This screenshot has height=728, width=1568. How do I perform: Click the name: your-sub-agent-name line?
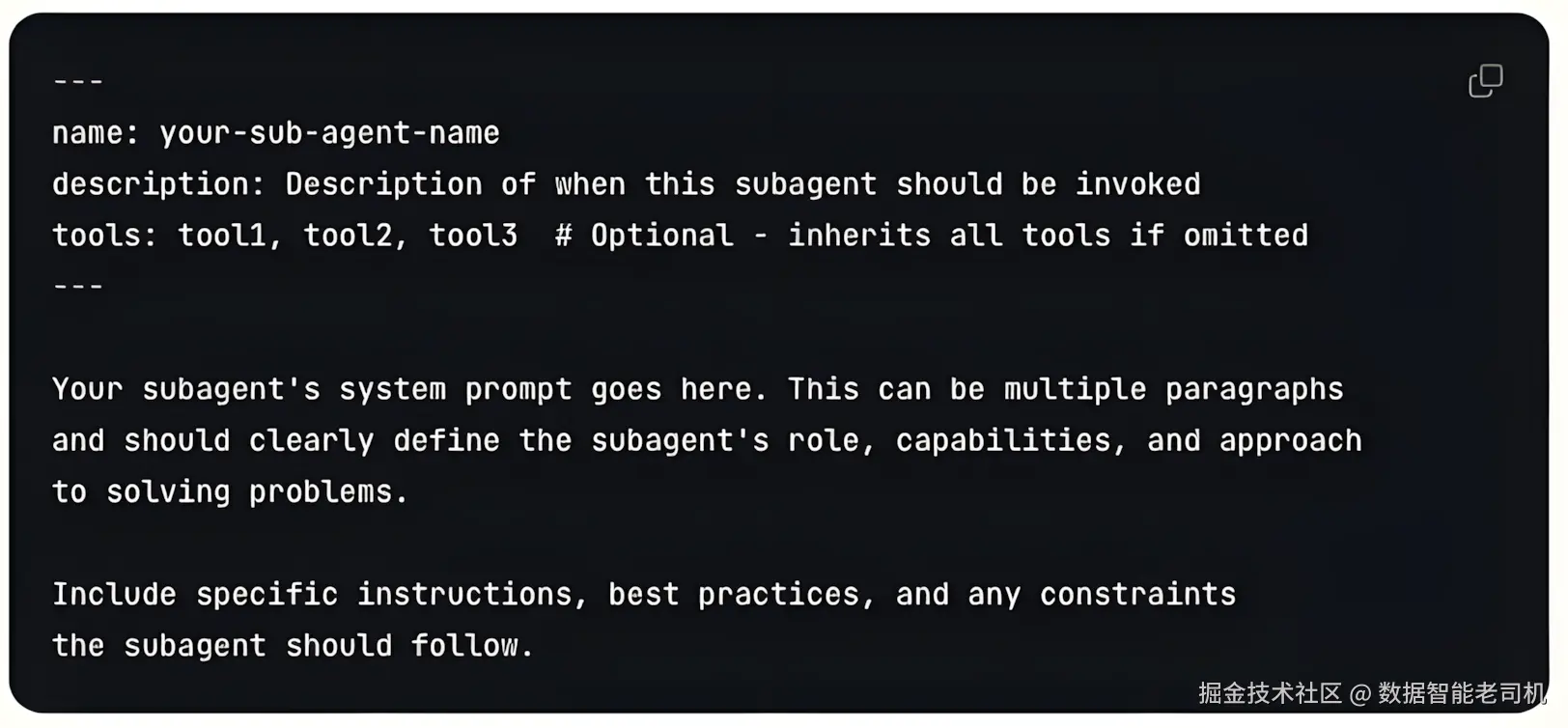pos(276,133)
